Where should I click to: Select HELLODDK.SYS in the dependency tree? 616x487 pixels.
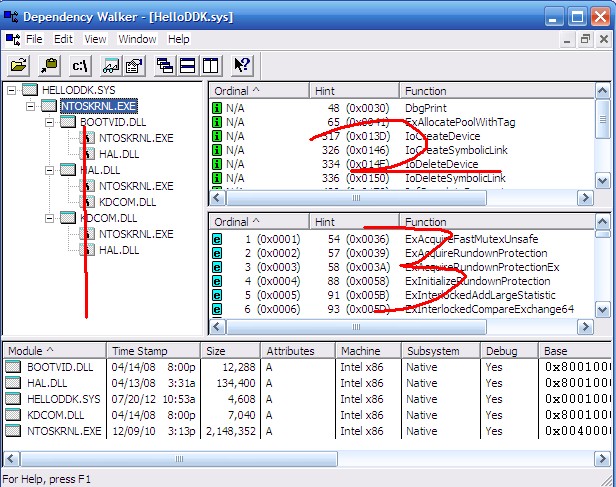79,90
